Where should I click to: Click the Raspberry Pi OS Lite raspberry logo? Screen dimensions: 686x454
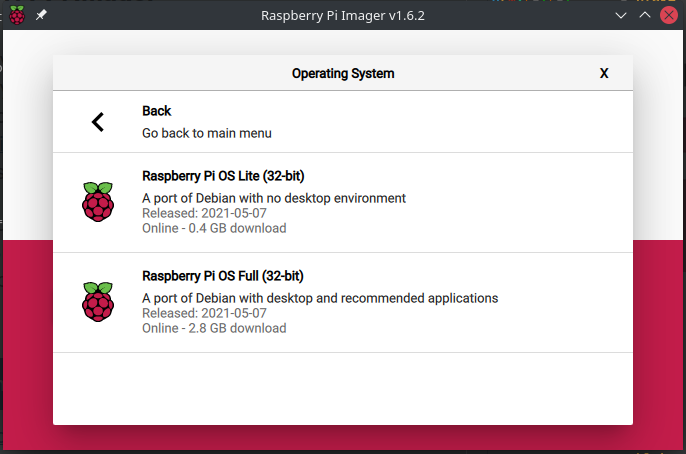(x=98, y=202)
